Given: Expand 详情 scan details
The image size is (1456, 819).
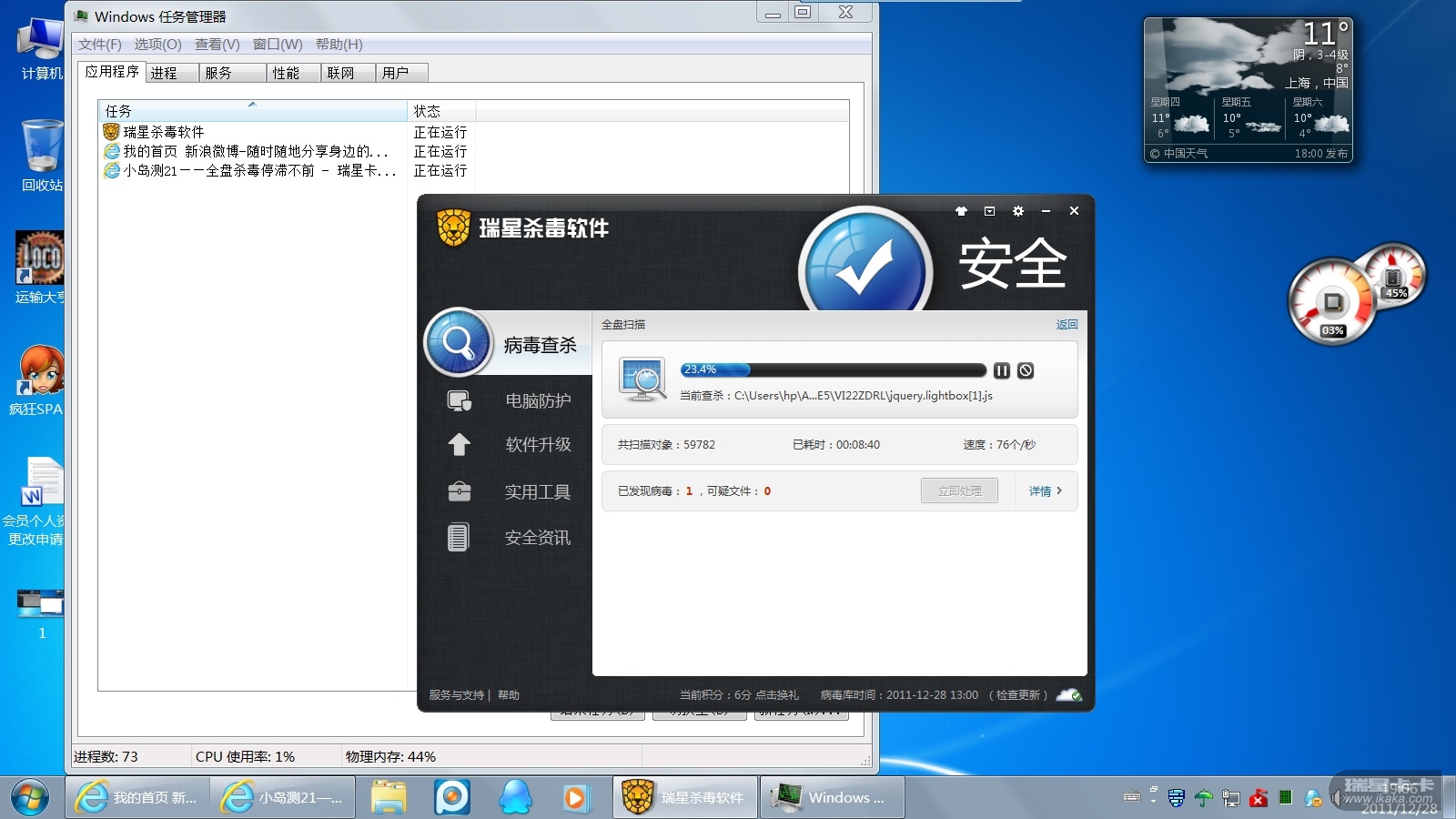Looking at the screenshot, I should click(1045, 490).
